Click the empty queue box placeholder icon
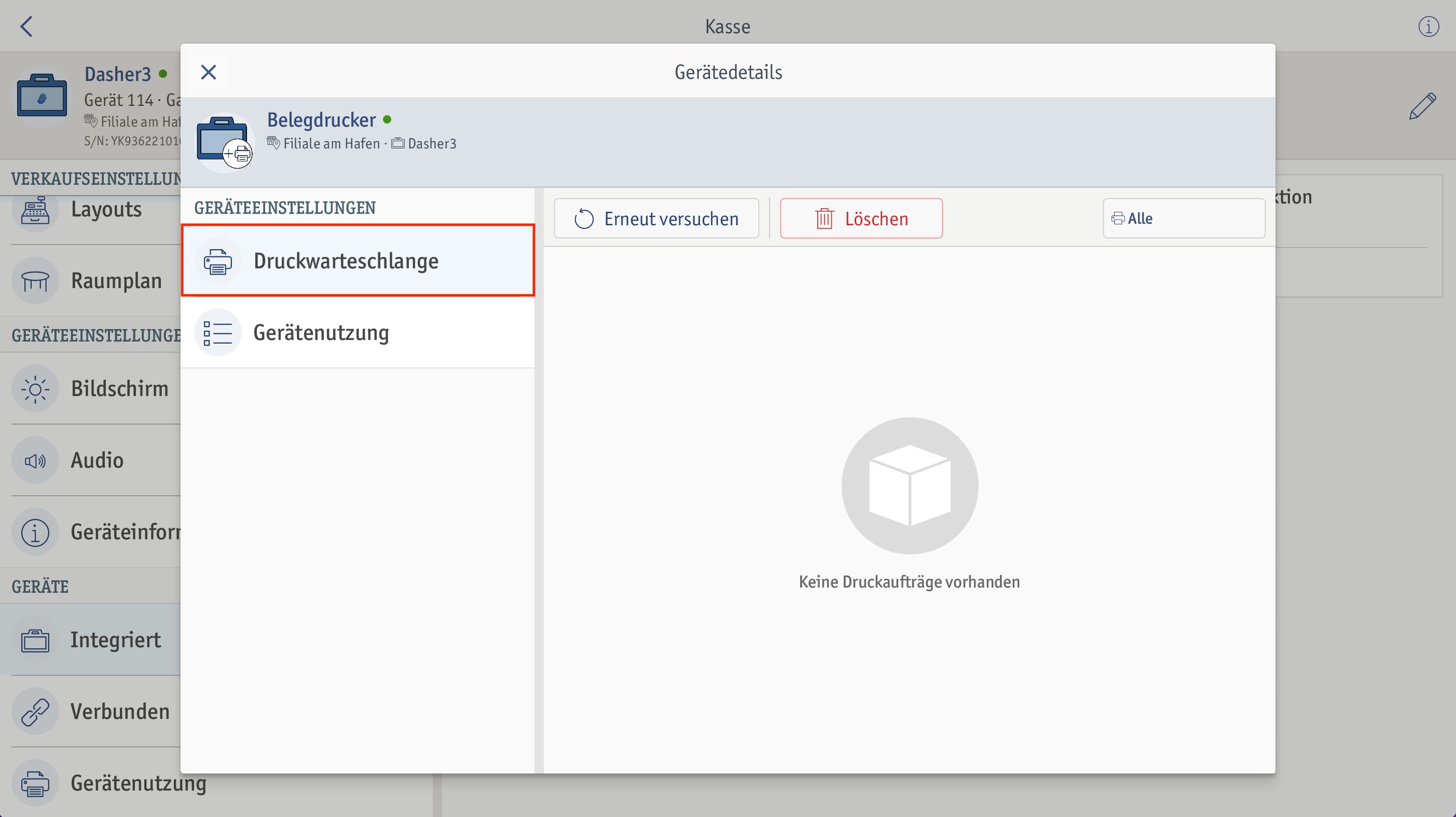 [x=910, y=486]
